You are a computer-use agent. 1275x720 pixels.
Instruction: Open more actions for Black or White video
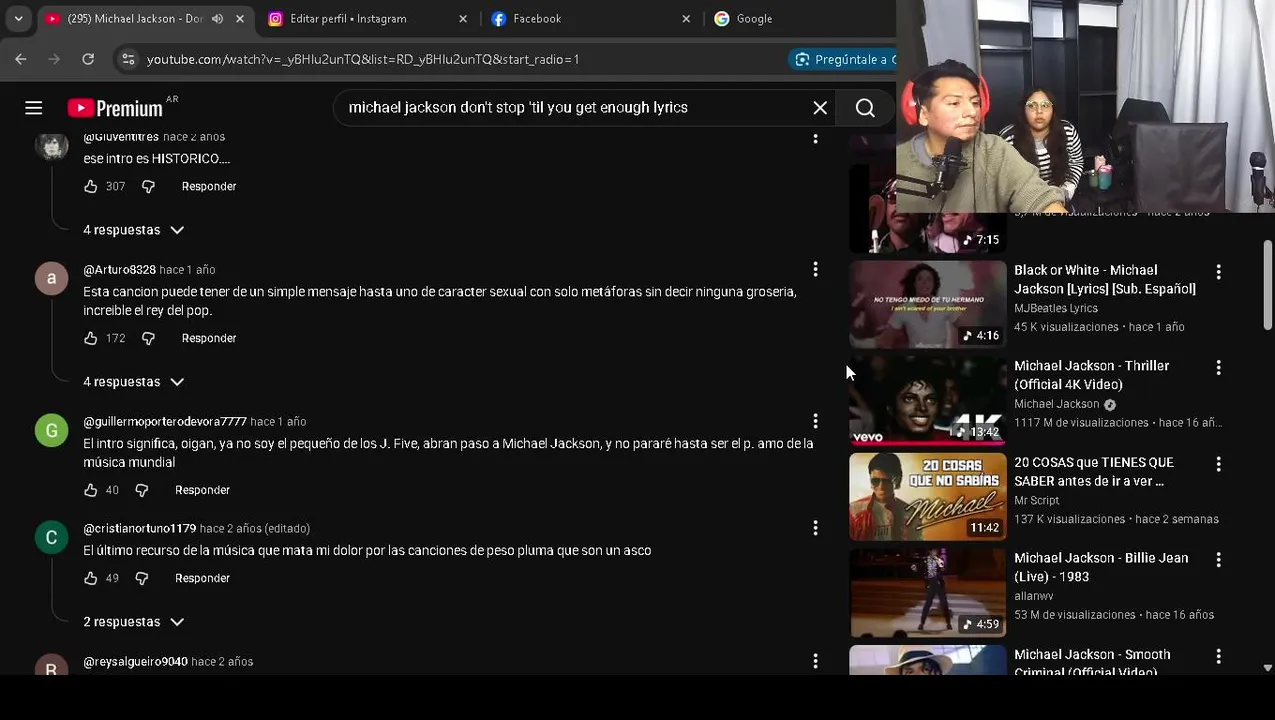coord(1218,271)
